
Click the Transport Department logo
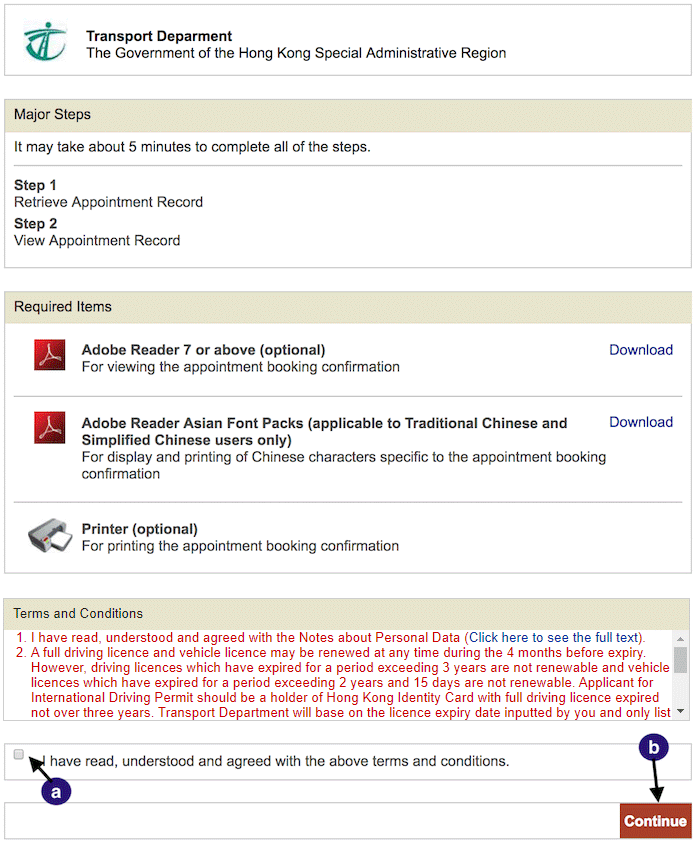click(44, 42)
